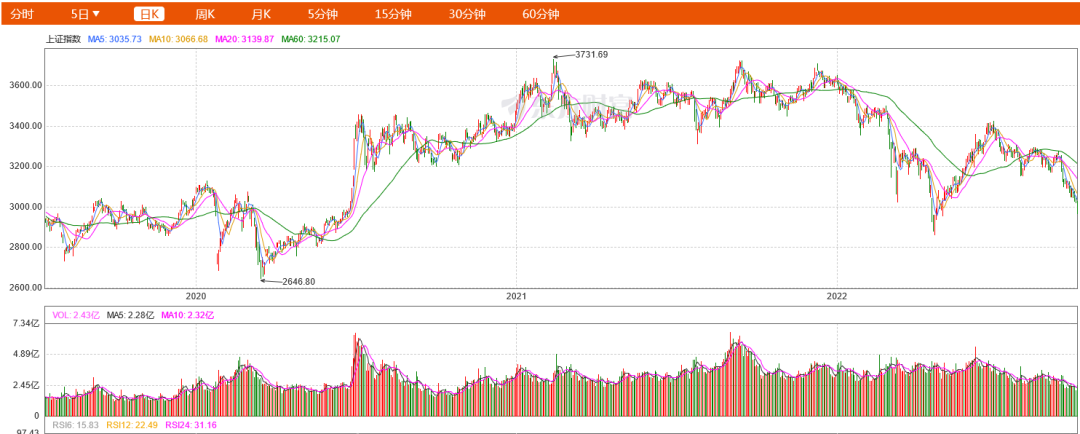Switch to the 周K weekly chart

pos(205,14)
